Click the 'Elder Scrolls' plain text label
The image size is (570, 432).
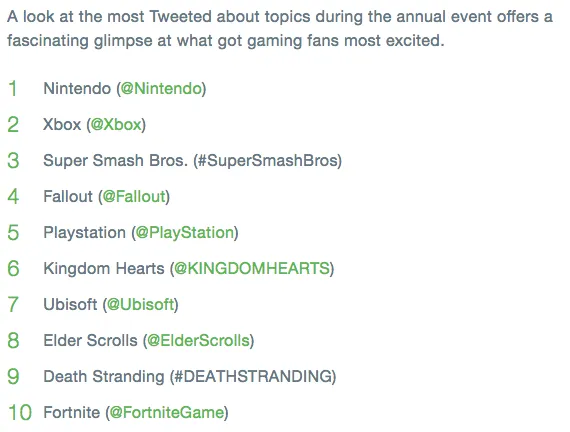pyautogui.click(x=90, y=340)
